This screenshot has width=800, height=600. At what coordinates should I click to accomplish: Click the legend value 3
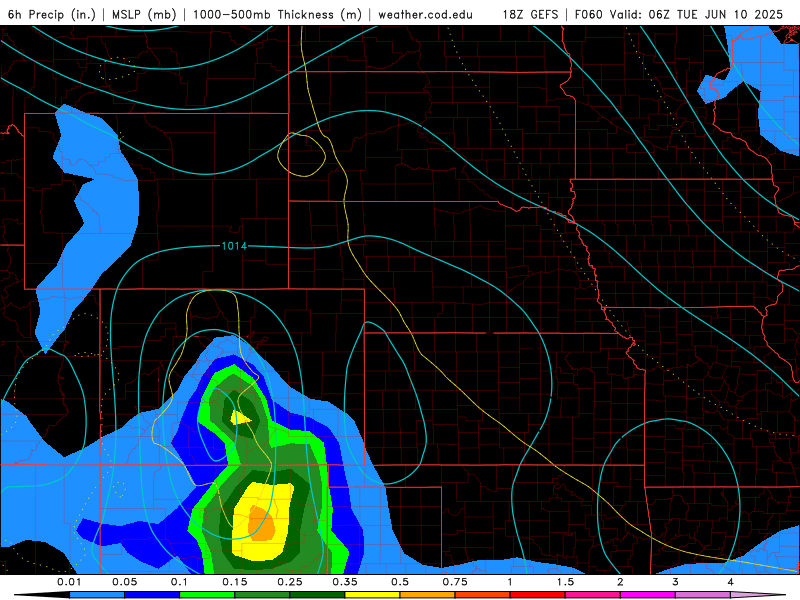point(676,582)
